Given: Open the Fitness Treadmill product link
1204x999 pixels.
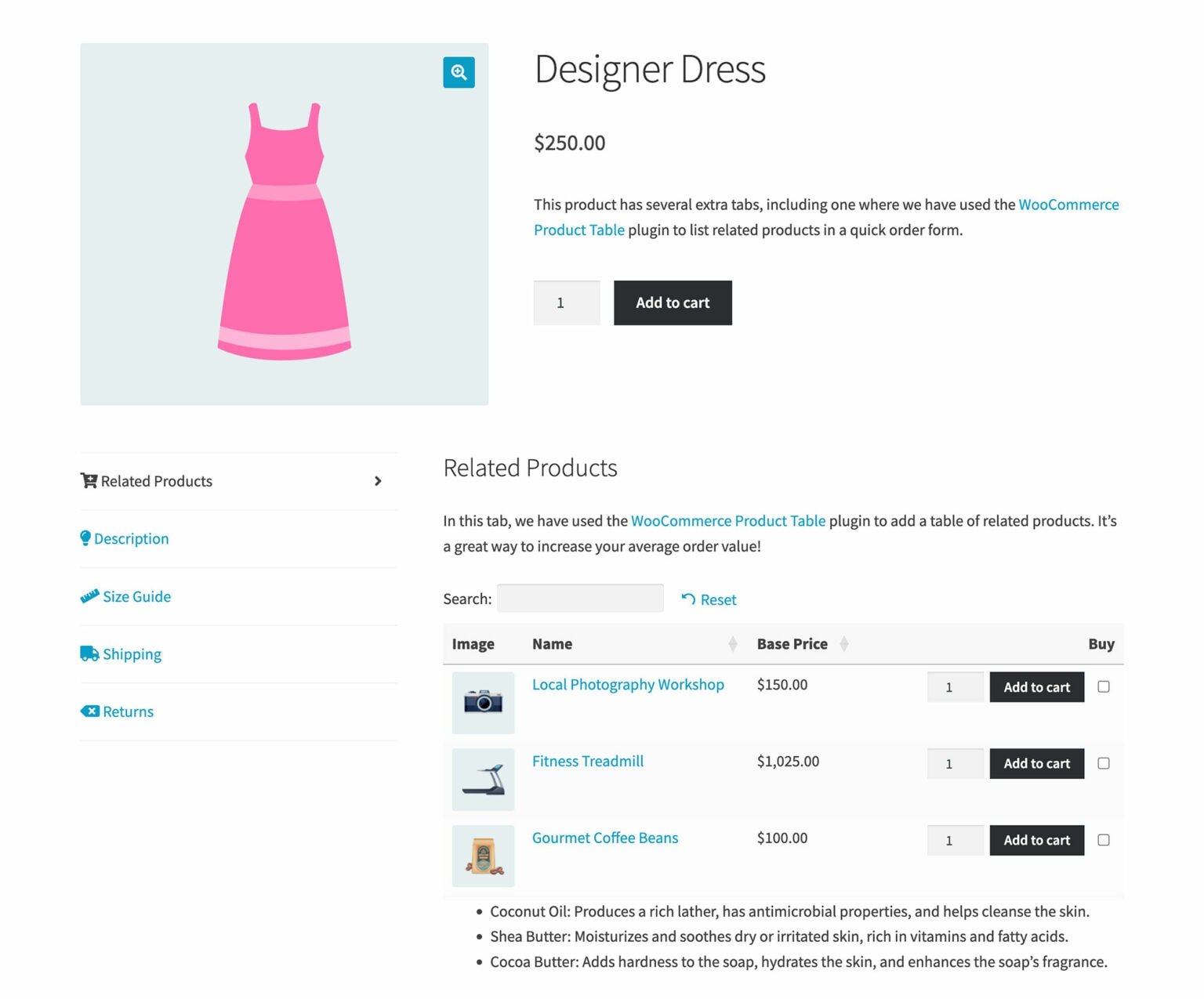Looking at the screenshot, I should 587,761.
